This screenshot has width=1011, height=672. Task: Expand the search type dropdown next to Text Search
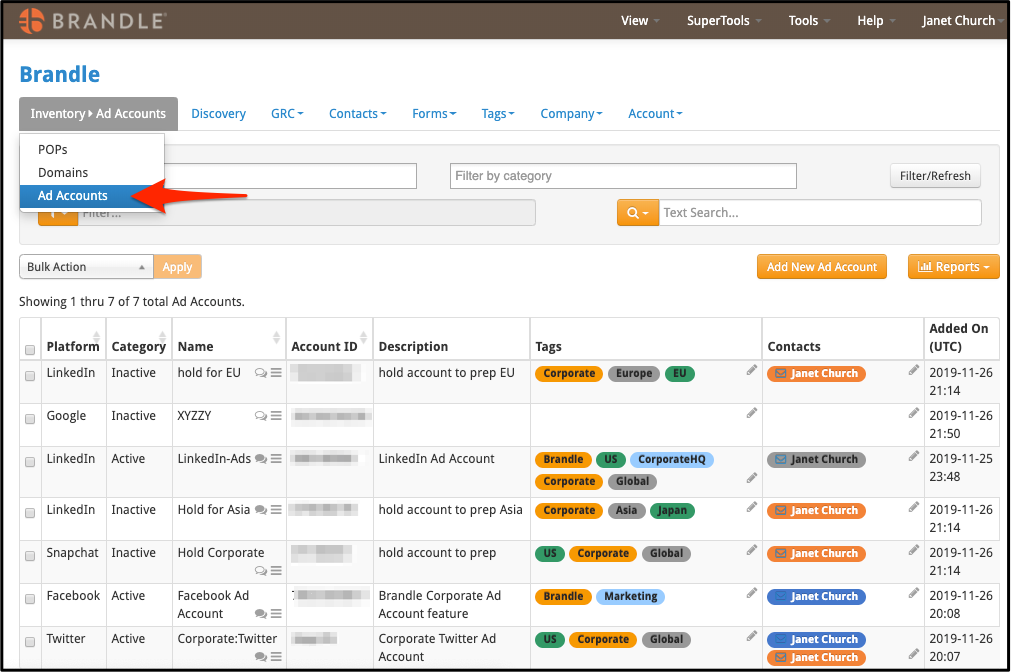(x=638, y=212)
